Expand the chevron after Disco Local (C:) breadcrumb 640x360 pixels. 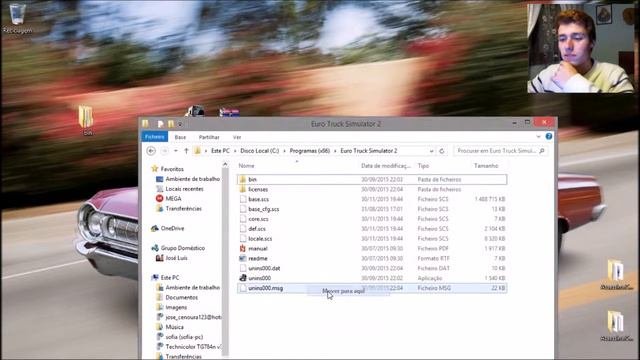pyautogui.click(x=284, y=151)
